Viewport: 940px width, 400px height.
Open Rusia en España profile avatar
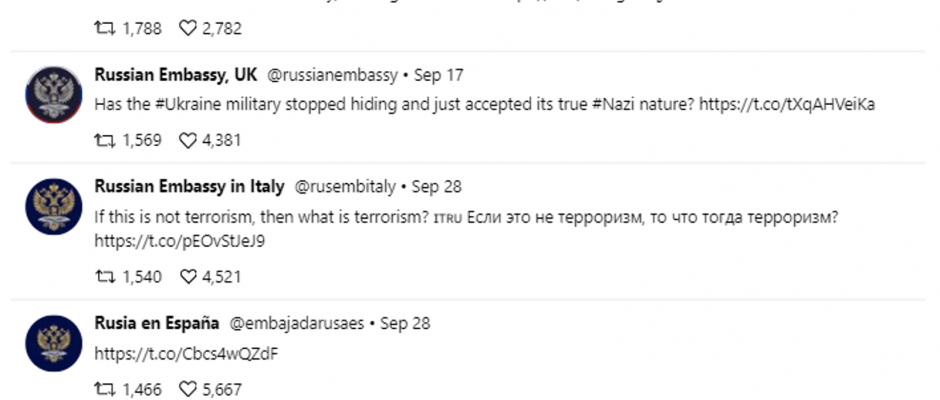pyautogui.click(x=54, y=343)
